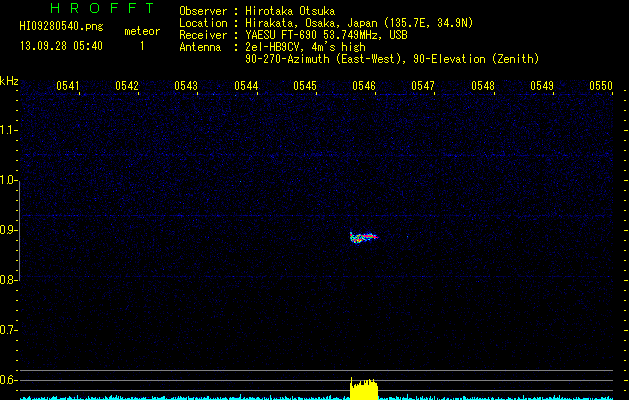Click the 0.8 kHz axis label
Viewport: 629px width, 400px height.
(8, 280)
